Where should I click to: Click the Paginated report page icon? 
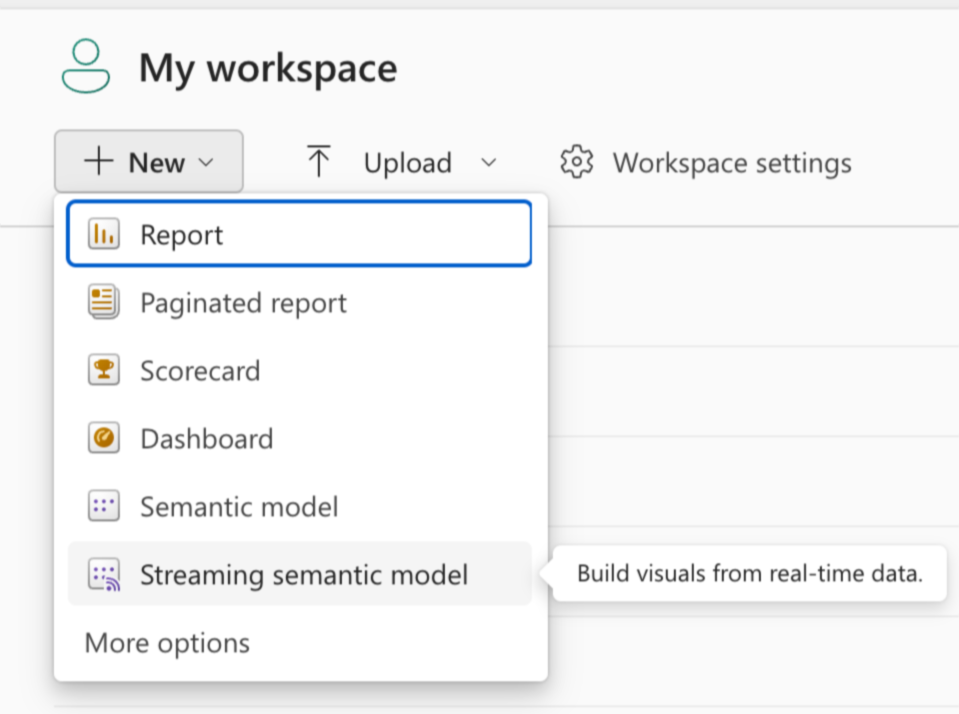click(103, 303)
